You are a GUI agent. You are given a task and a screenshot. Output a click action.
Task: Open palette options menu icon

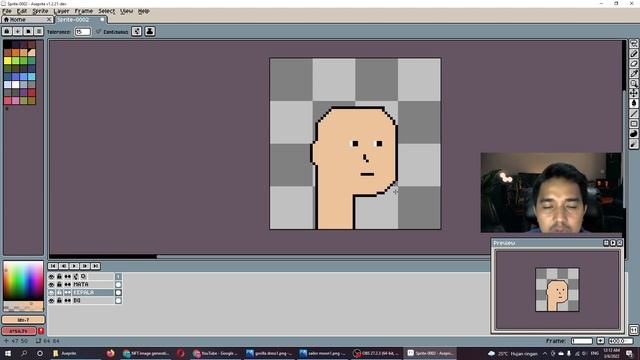coord(39,31)
